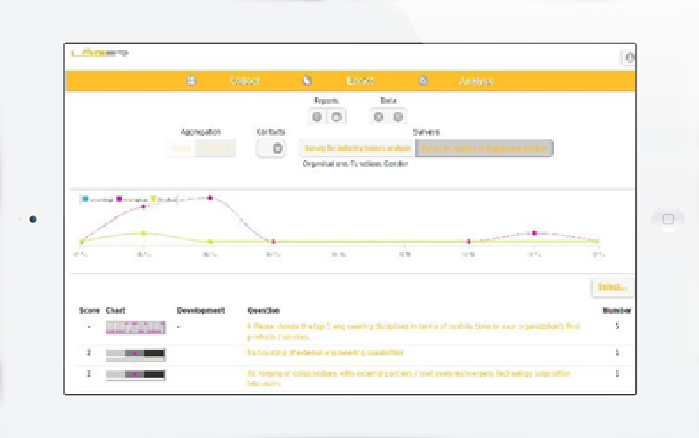Click the yellow-green peak data point on chart
The image size is (699, 438).
click(144, 233)
